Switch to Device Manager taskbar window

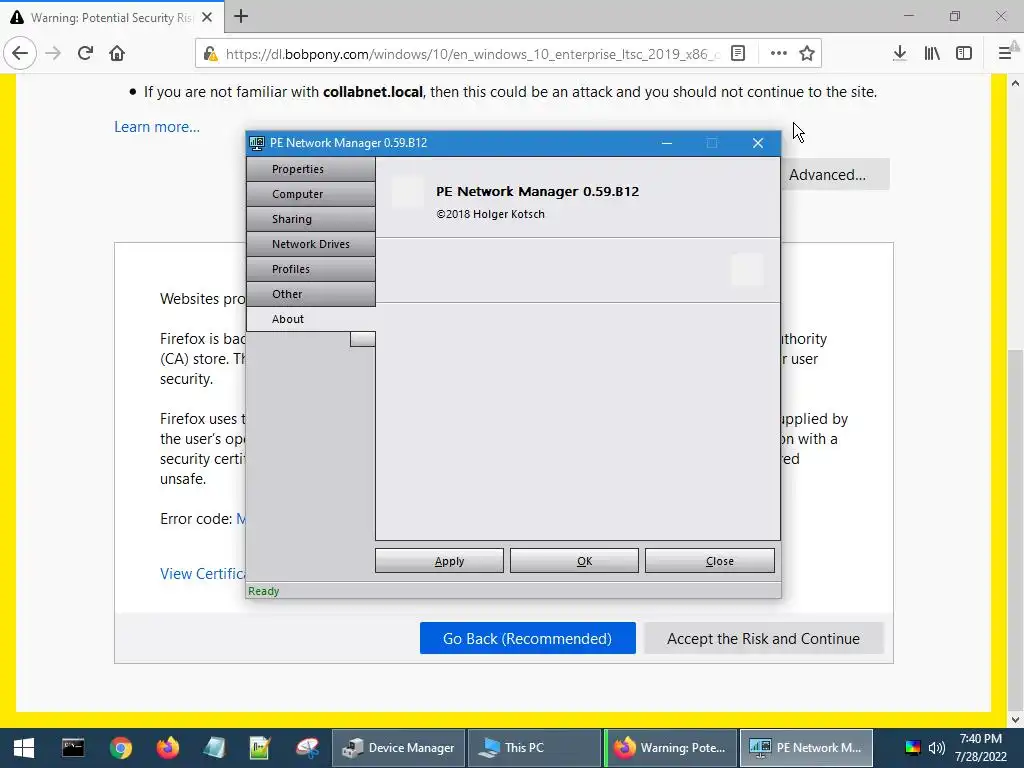tap(399, 748)
